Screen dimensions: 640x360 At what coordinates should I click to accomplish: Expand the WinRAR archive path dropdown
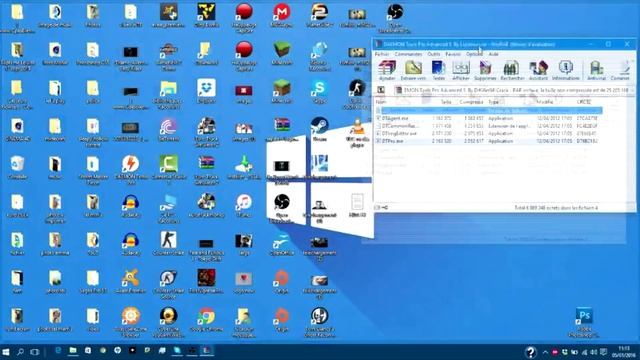632,90
